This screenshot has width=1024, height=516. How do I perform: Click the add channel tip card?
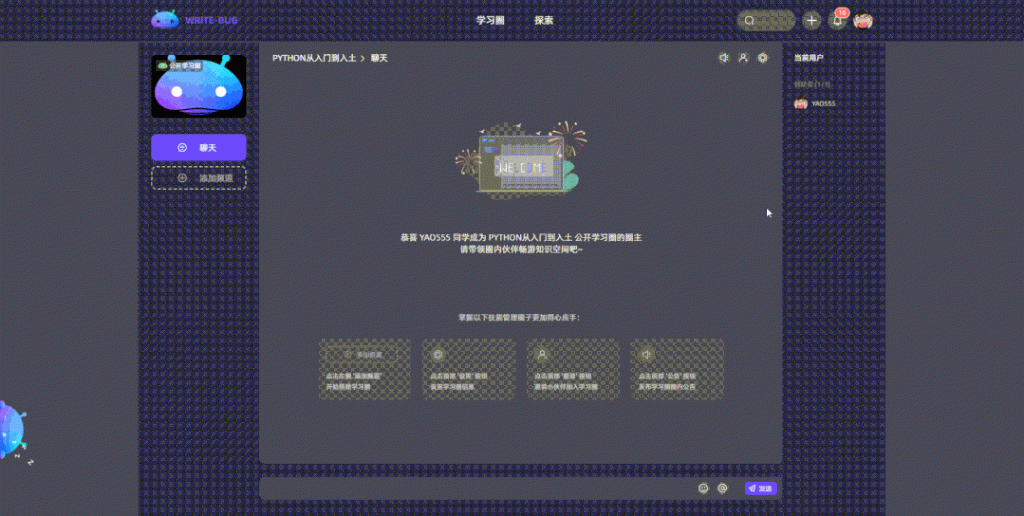click(365, 369)
